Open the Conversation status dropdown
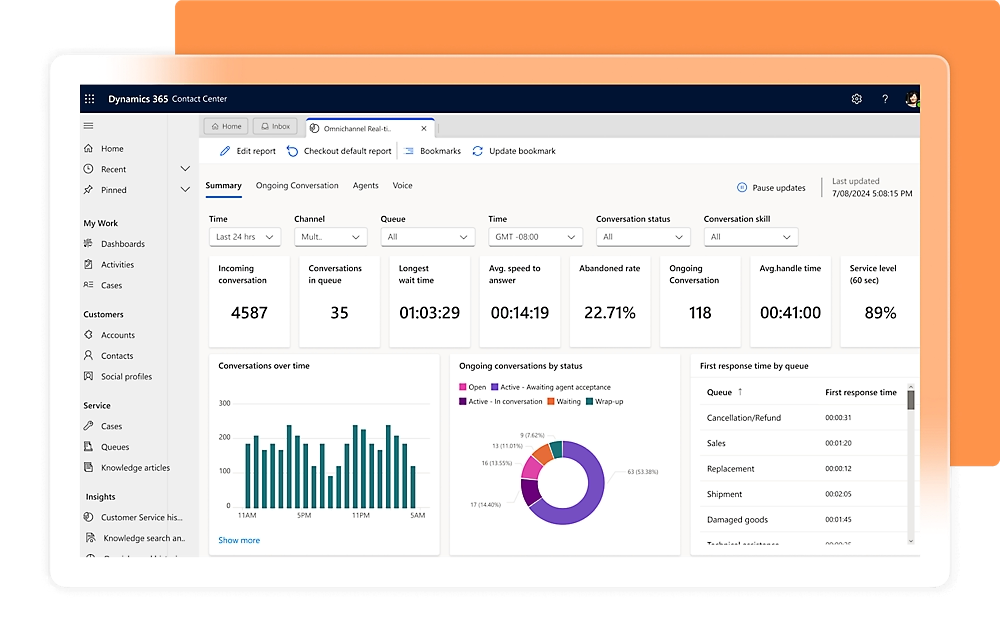 coord(643,237)
